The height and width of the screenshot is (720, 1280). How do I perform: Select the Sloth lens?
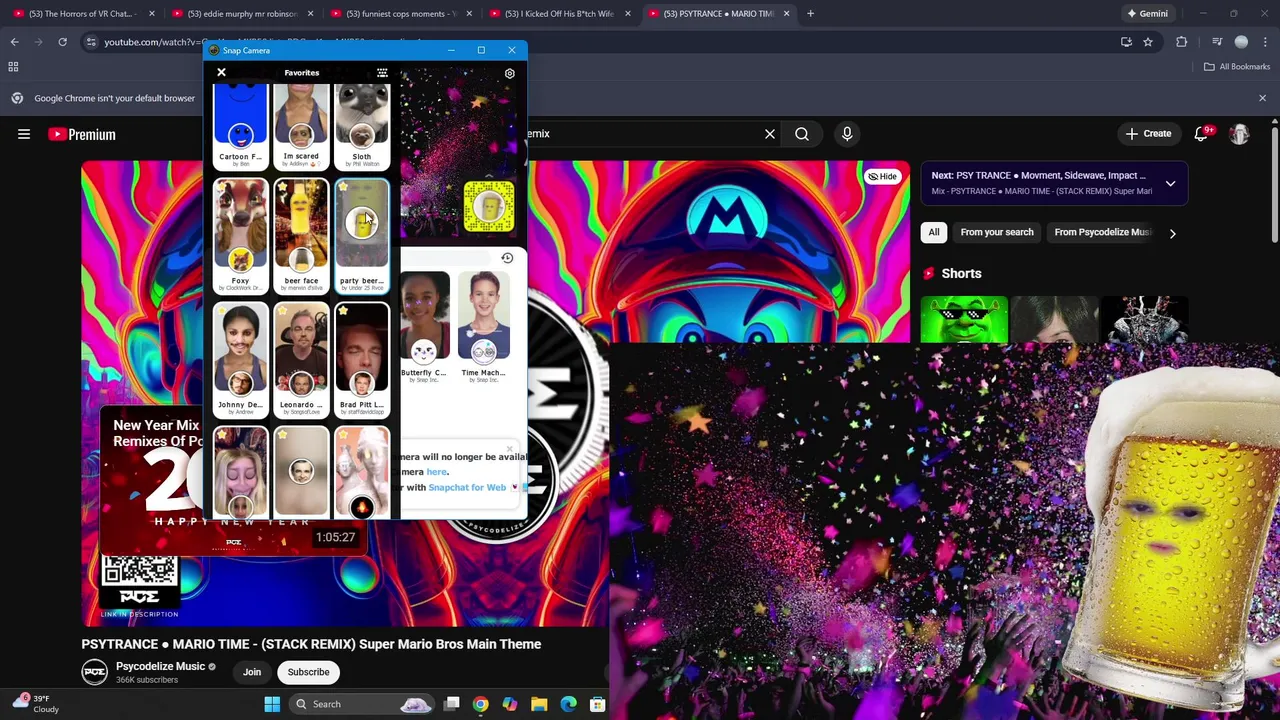[362, 126]
